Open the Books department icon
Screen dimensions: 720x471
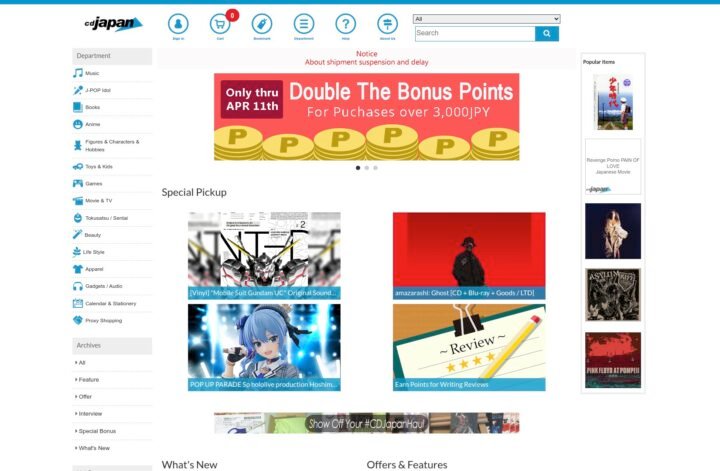point(78,107)
